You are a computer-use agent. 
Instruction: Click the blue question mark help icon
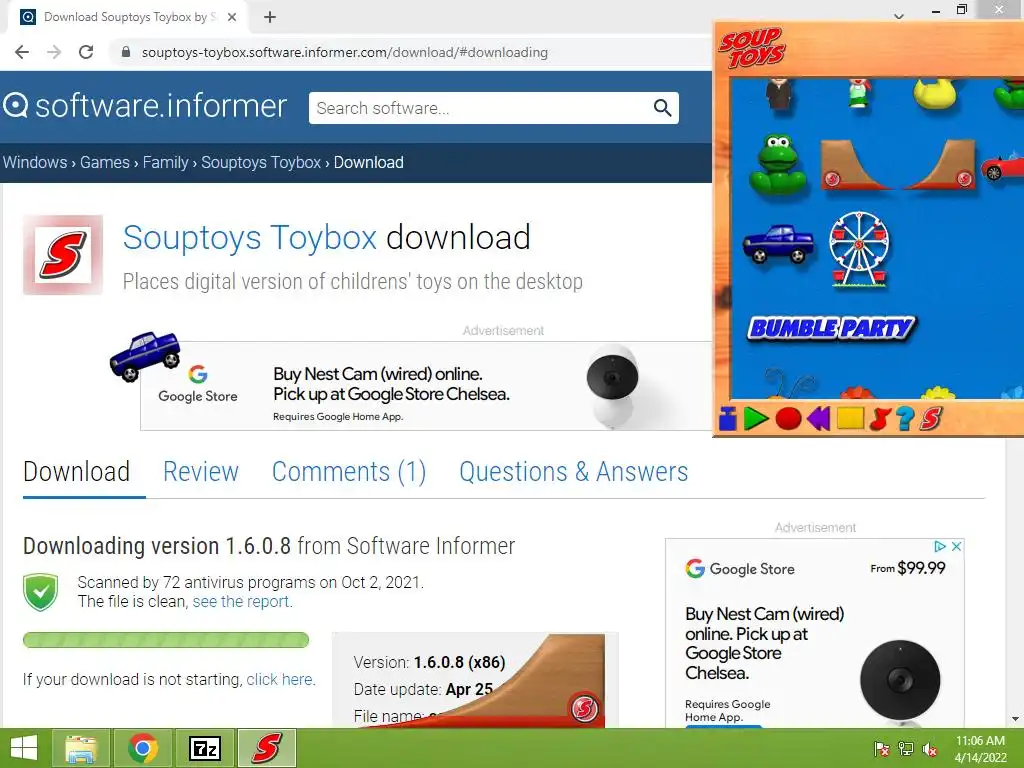click(x=904, y=419)
